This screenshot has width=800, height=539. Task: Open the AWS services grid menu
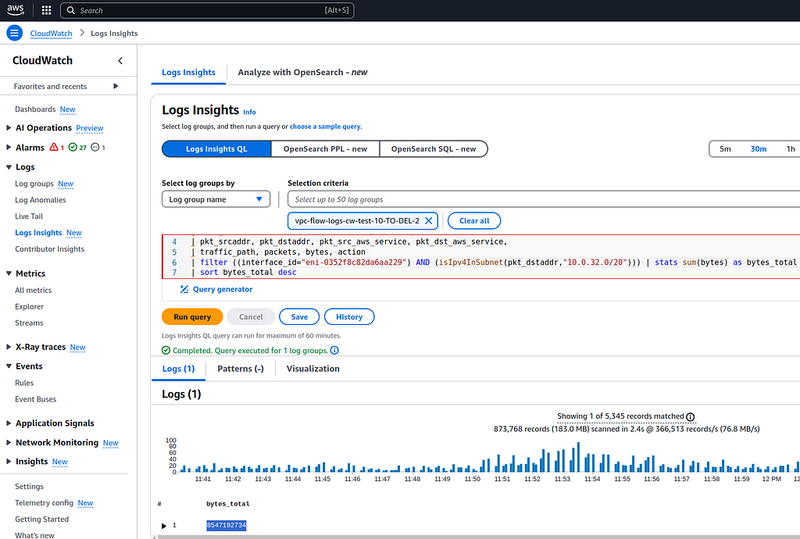pyautogui.click(x=46, y=10)
